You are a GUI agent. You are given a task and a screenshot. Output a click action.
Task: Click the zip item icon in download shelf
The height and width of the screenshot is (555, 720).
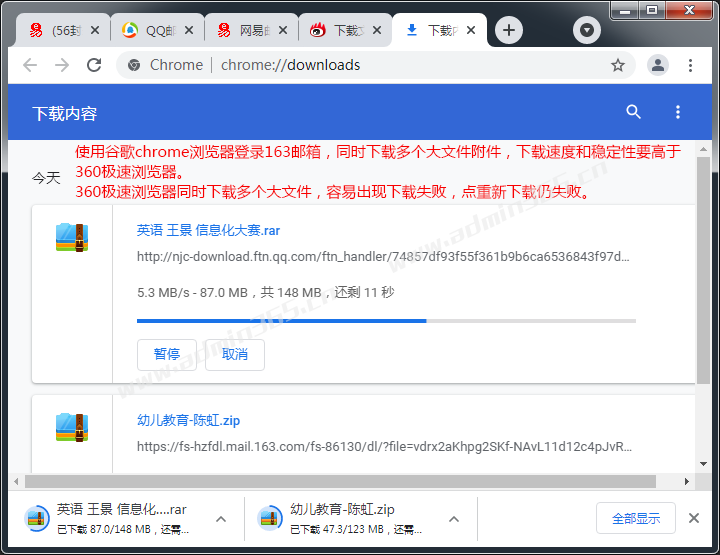(270, 518)
